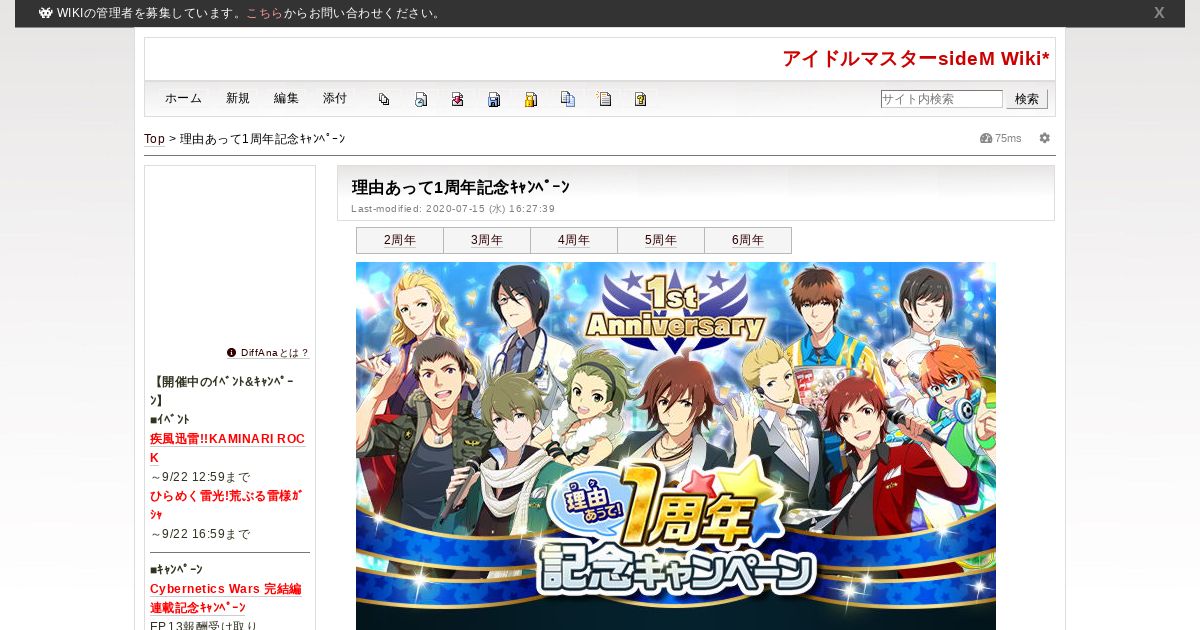Follow the こちら link in the banner
This screenshot has width=1200, height=630.
click(x=265, y=13)
